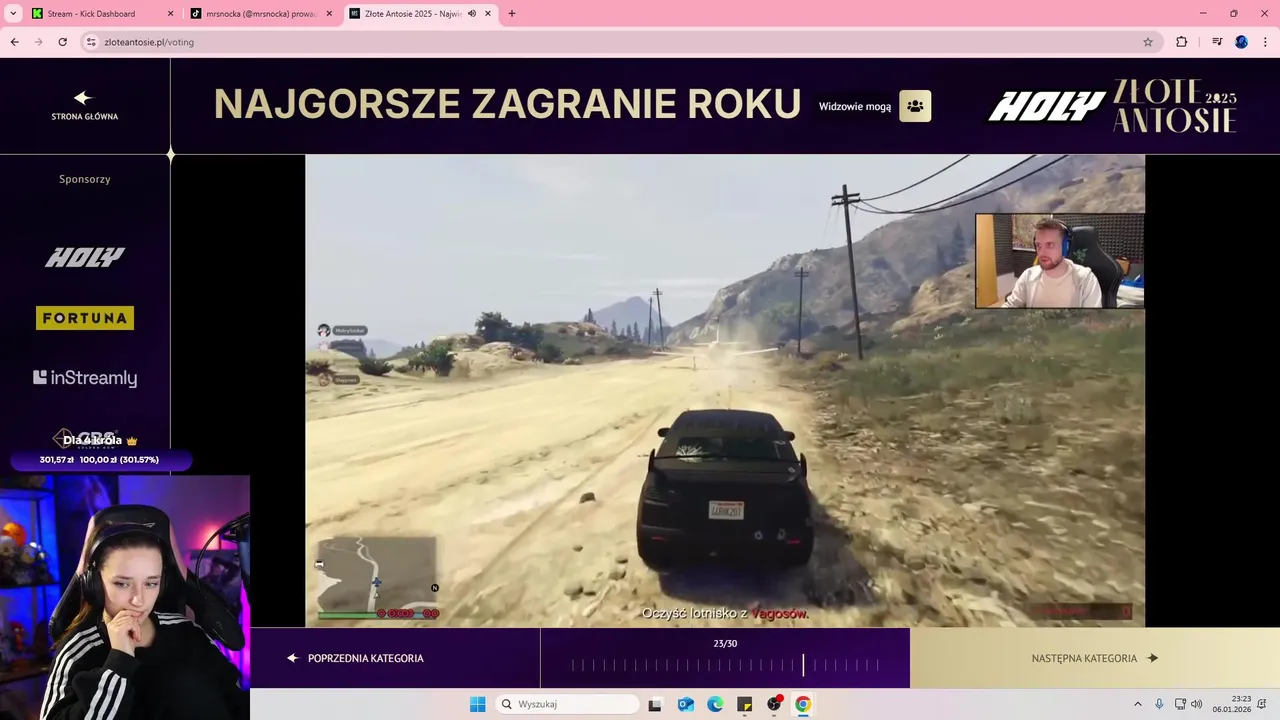Show hidden system tray icons
Viewport: 1280px width, 720px height.
(x=1137, y=704)
